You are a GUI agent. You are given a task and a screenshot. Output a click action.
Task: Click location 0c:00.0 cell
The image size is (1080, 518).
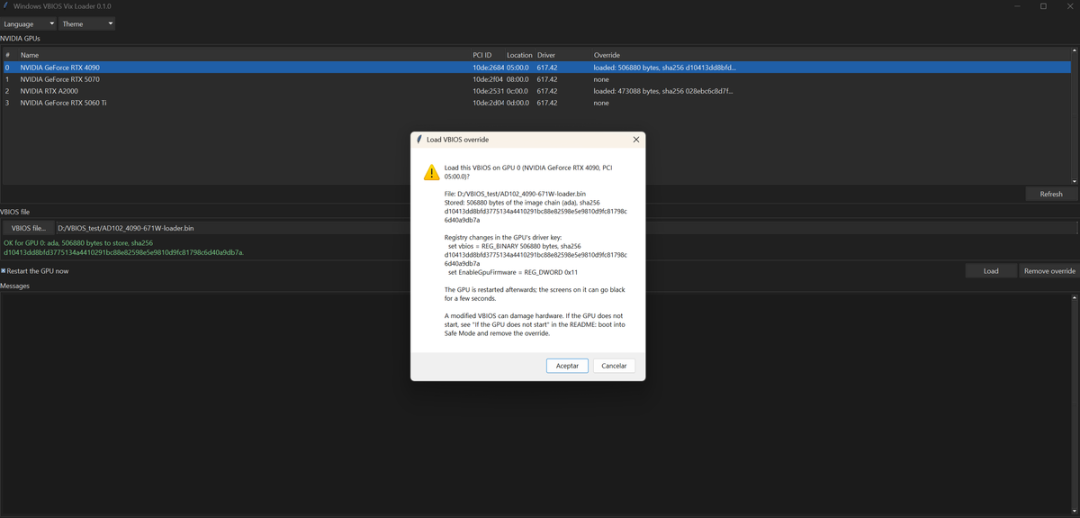pos(518,91)
